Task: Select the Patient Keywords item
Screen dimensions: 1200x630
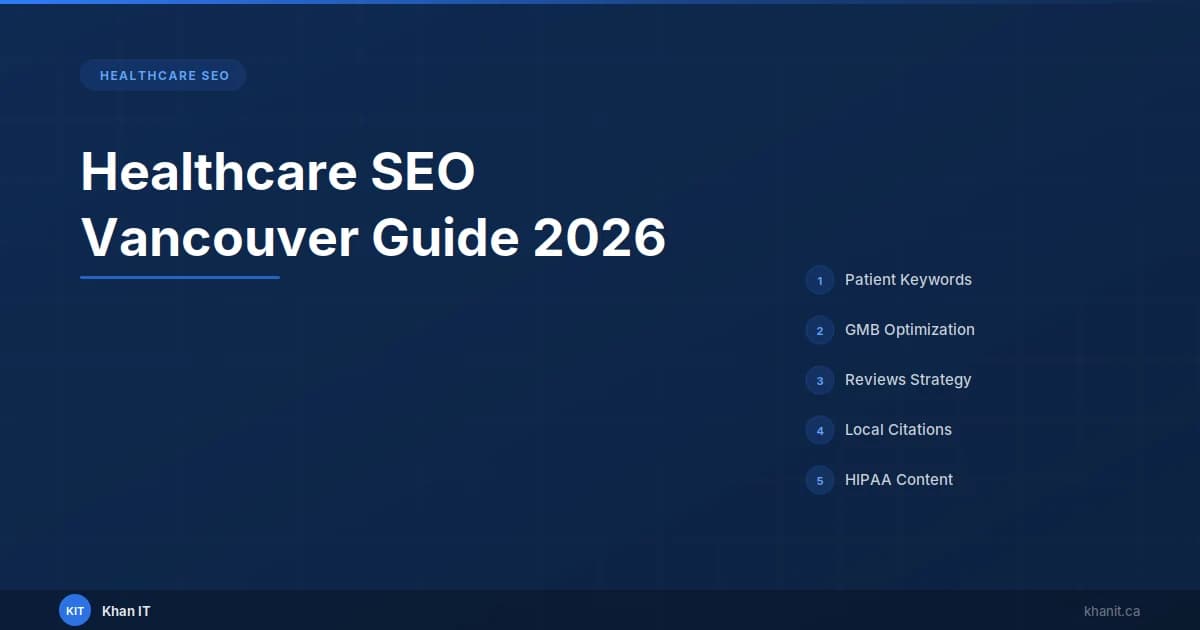Action: (908, 280)
